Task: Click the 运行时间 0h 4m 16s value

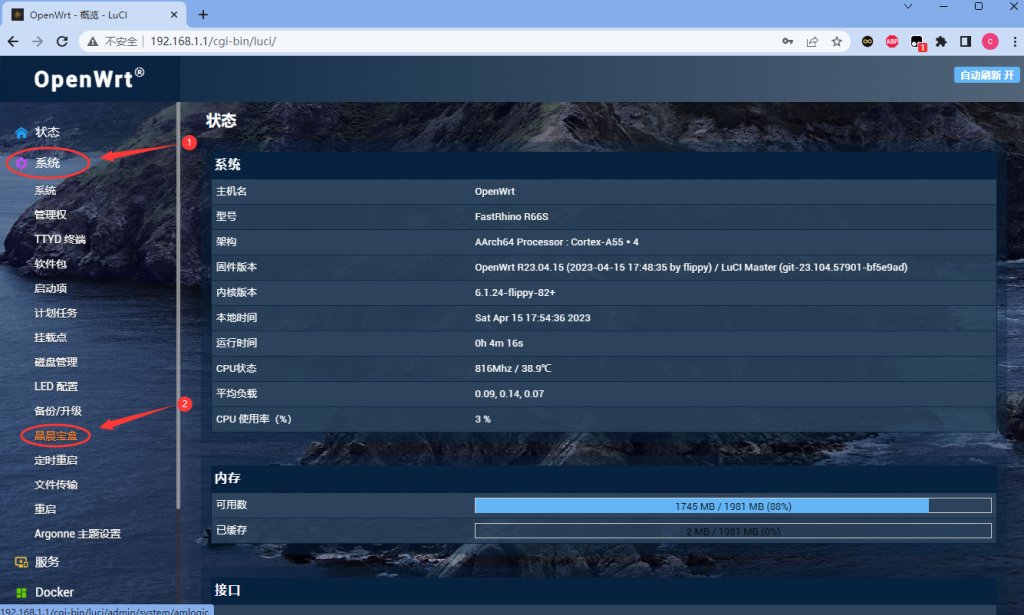Action: tap(499, 343)
